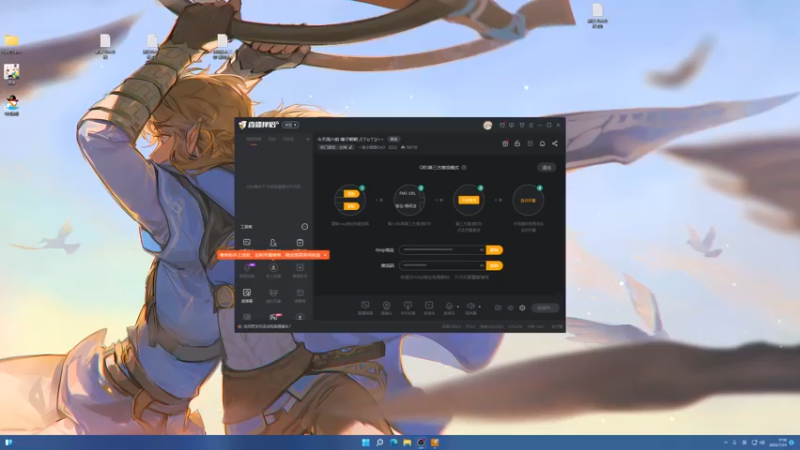Add a screen capture source in the bottom toolbar

click(x=365, y=308)
